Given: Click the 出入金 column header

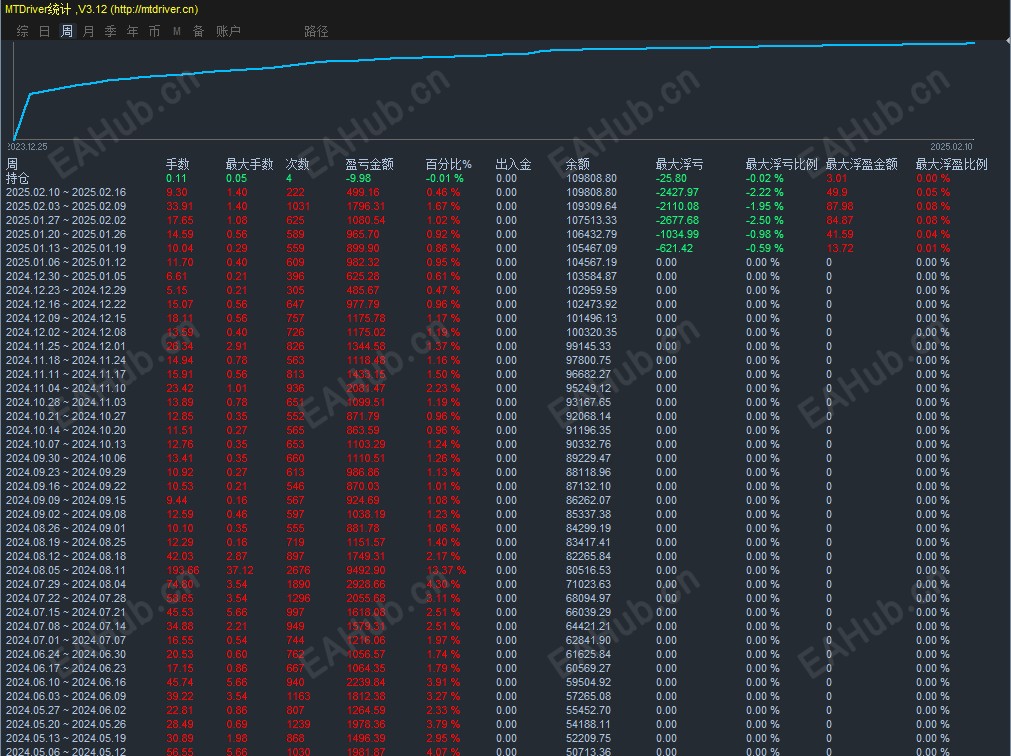Looking at the screenshot, I should pyautogui.click(x=513, y=164).
